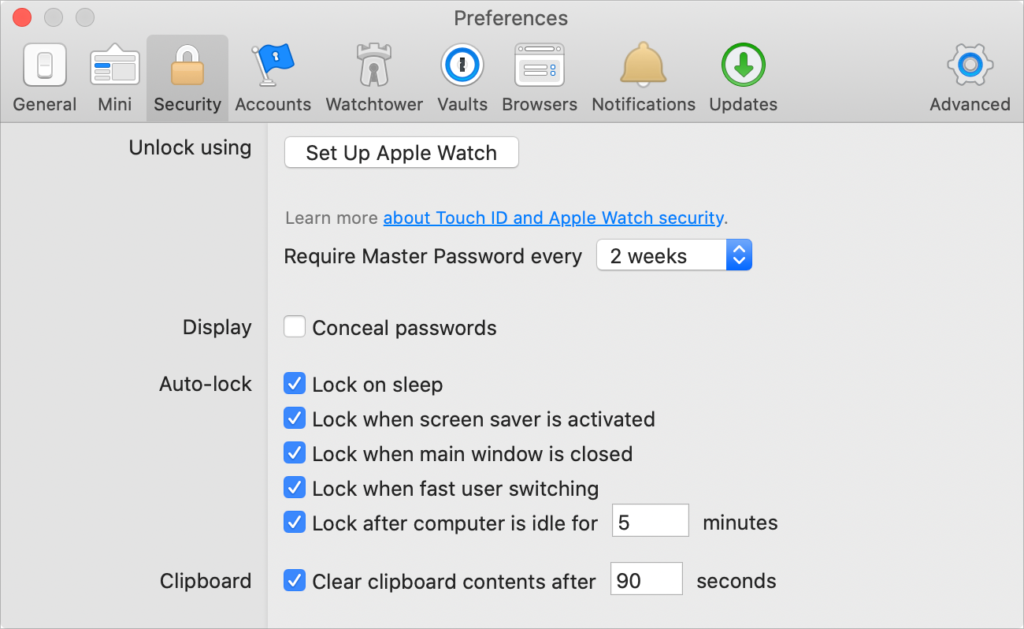Focus the clear clipboard seconds field

pos(646,581)
